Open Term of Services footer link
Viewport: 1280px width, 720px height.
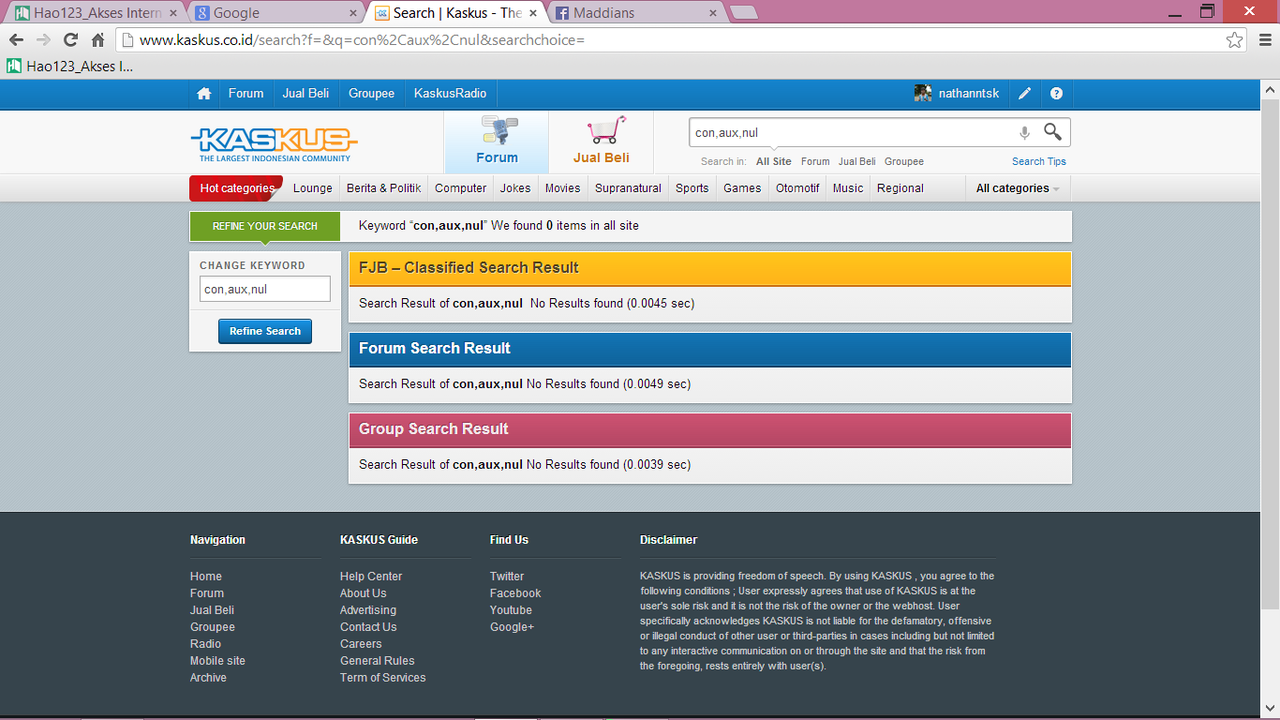point(383,678)
